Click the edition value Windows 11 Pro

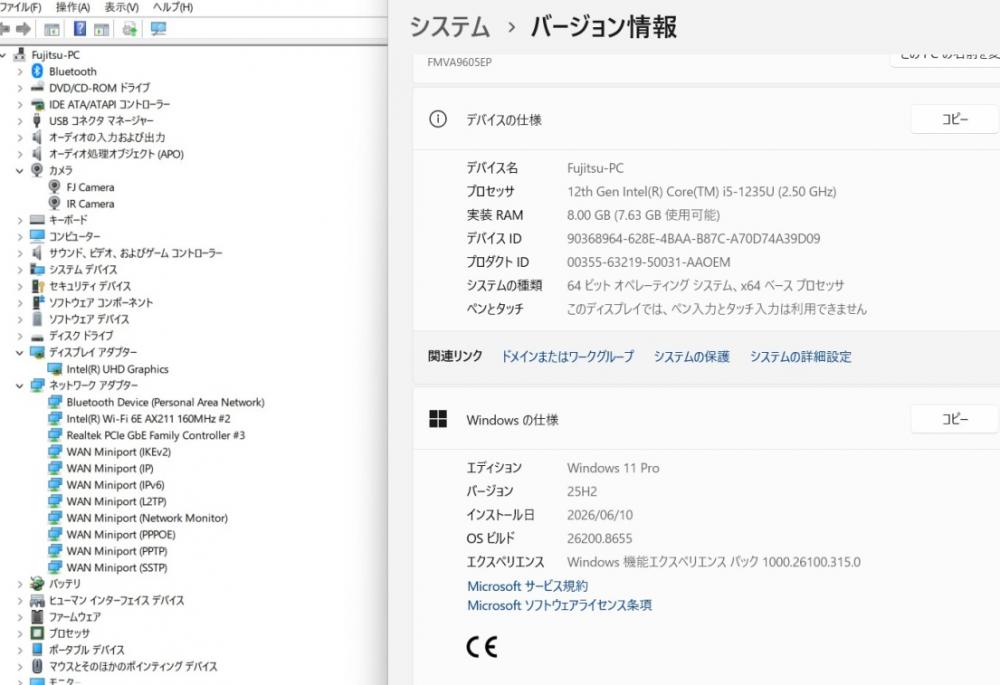pos(613,468)
